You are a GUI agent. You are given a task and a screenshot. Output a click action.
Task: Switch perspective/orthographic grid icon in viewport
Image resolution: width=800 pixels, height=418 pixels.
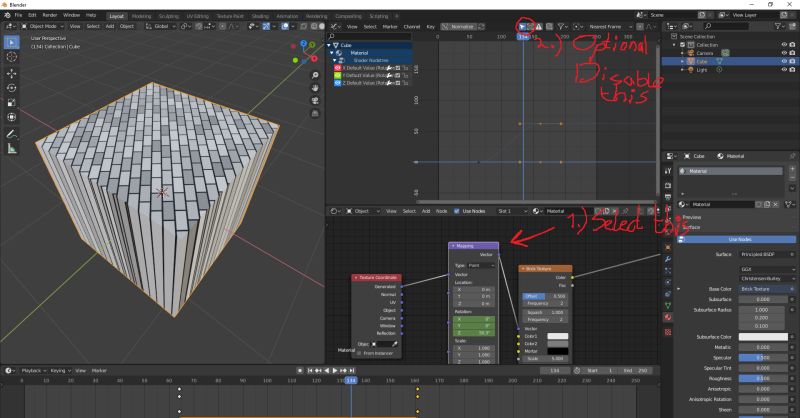pos(315,113)
